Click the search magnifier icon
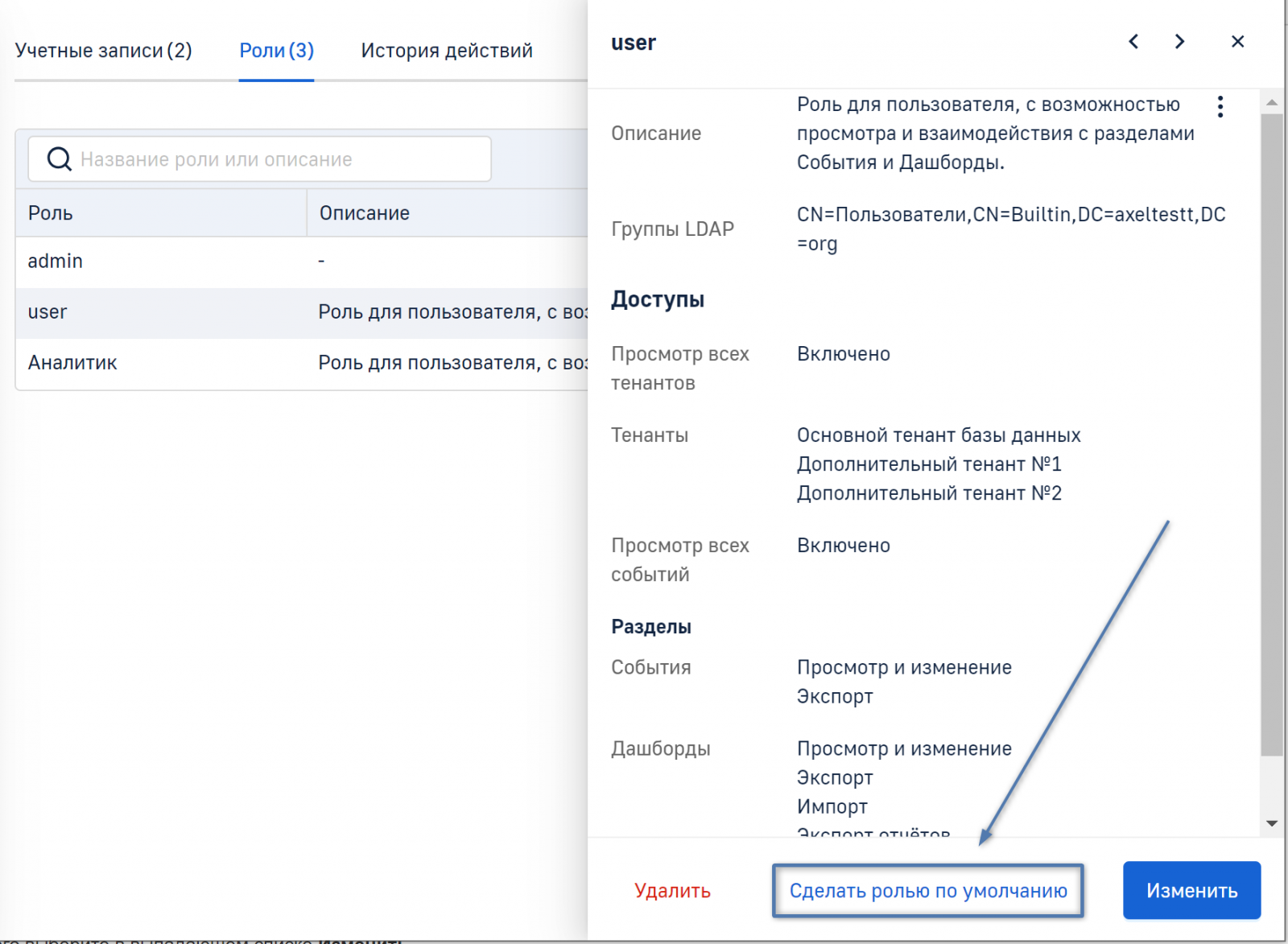This screenshot has width=1288, height=944. (59, 159)
